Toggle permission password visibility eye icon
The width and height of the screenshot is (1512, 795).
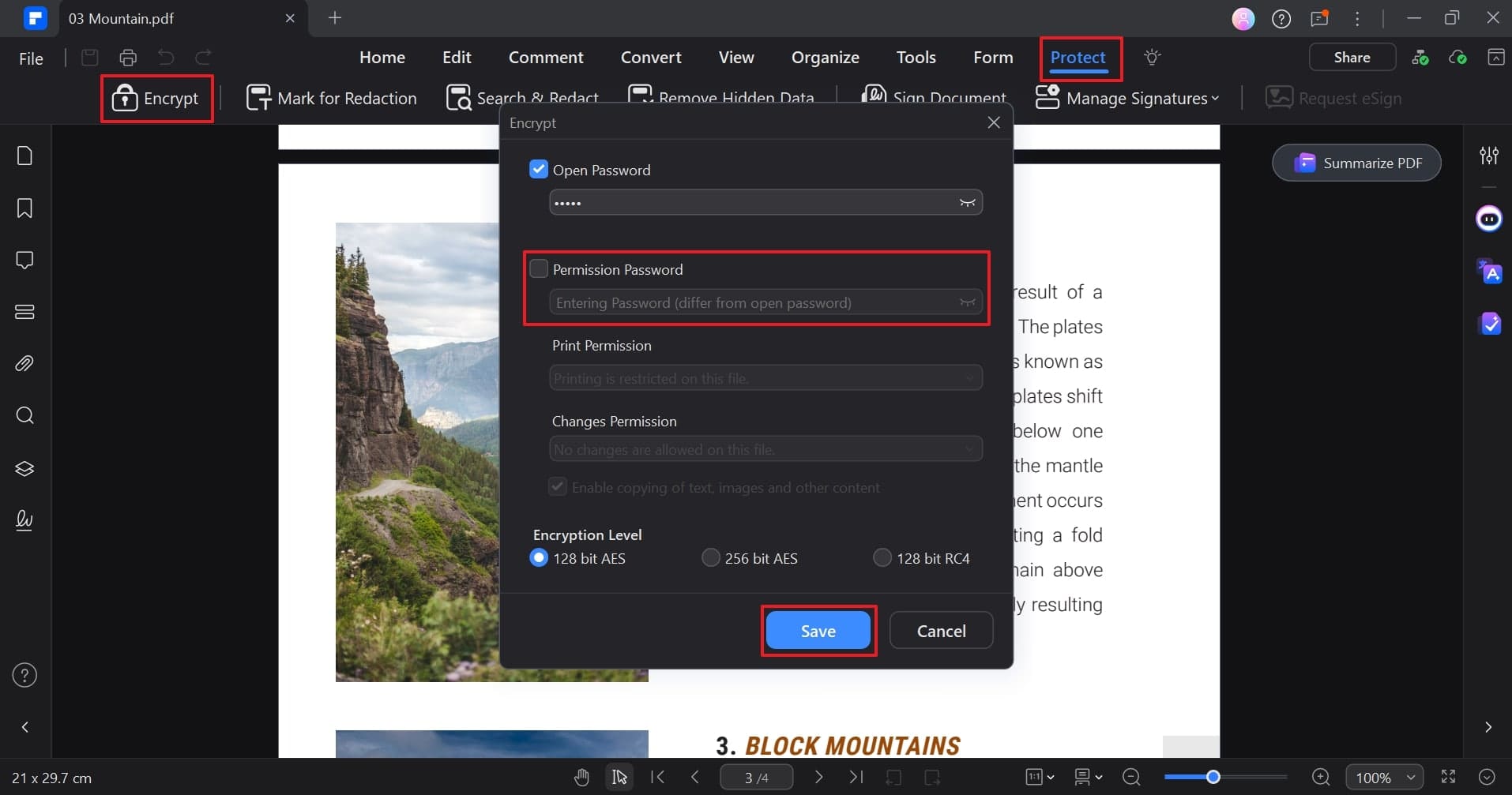coord(967,302)
